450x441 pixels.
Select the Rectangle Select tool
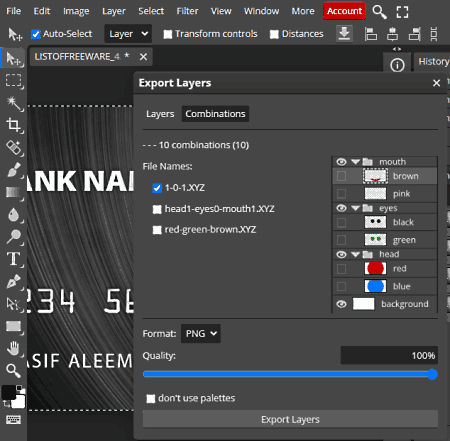point(13,80)
